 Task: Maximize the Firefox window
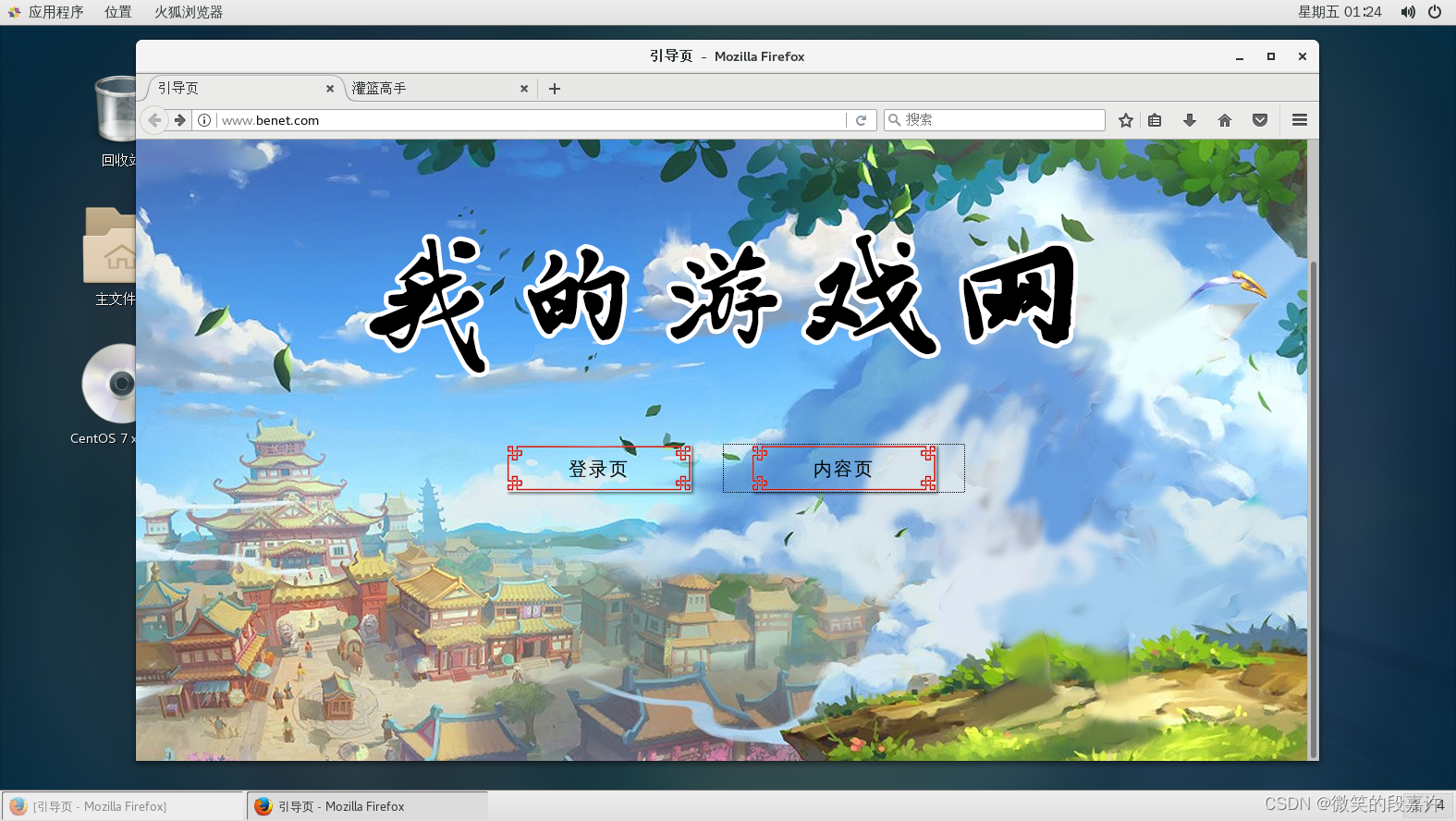1271,56
